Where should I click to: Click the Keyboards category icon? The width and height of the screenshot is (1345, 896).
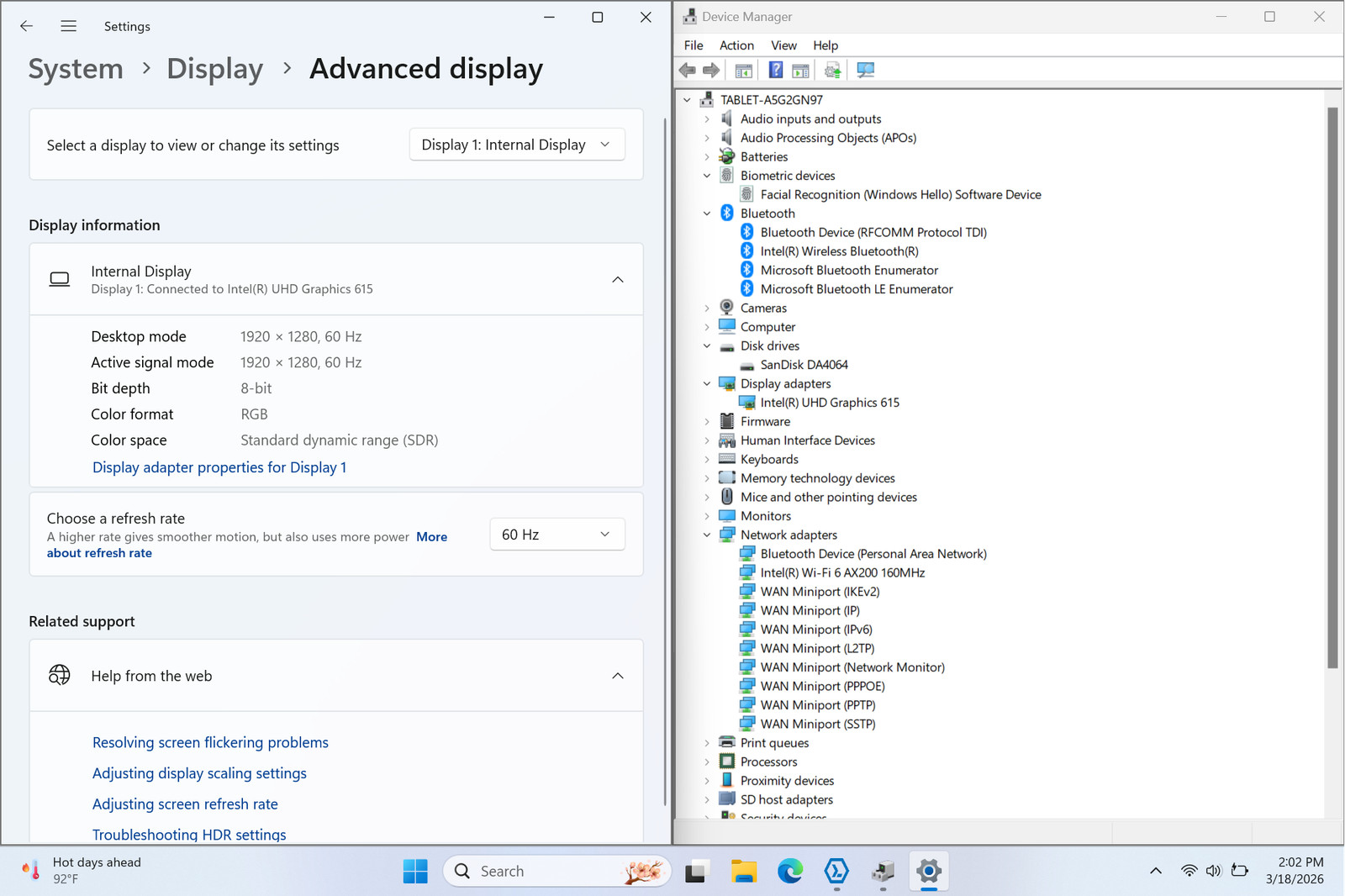727,459
